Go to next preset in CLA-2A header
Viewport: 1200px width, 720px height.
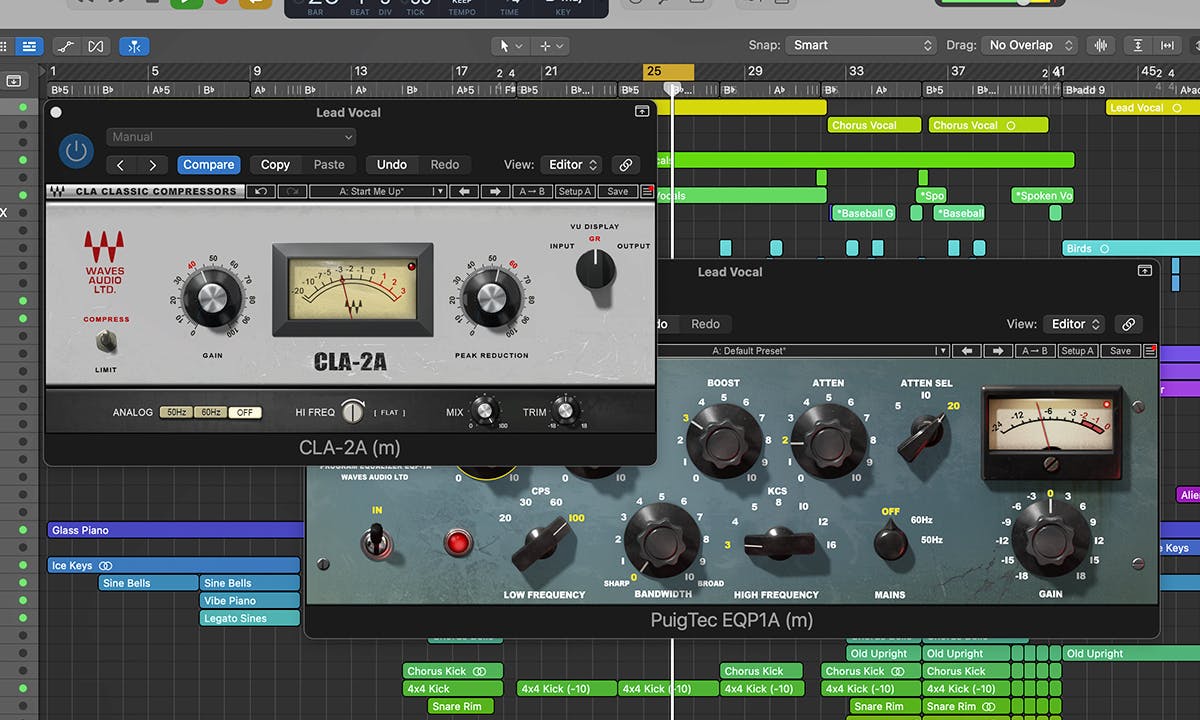click(152, 165)
